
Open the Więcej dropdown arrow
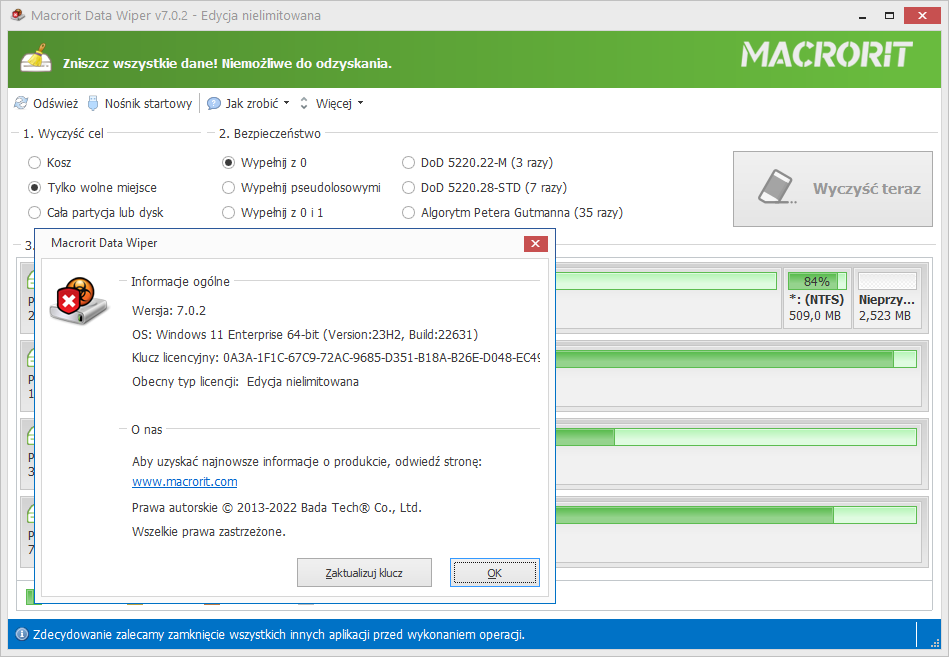pyautogui.click(x=360, y=103)
